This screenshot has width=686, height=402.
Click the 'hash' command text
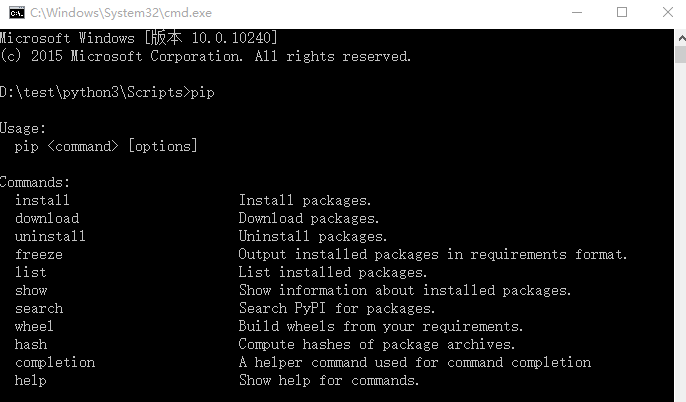click(30, 344)
